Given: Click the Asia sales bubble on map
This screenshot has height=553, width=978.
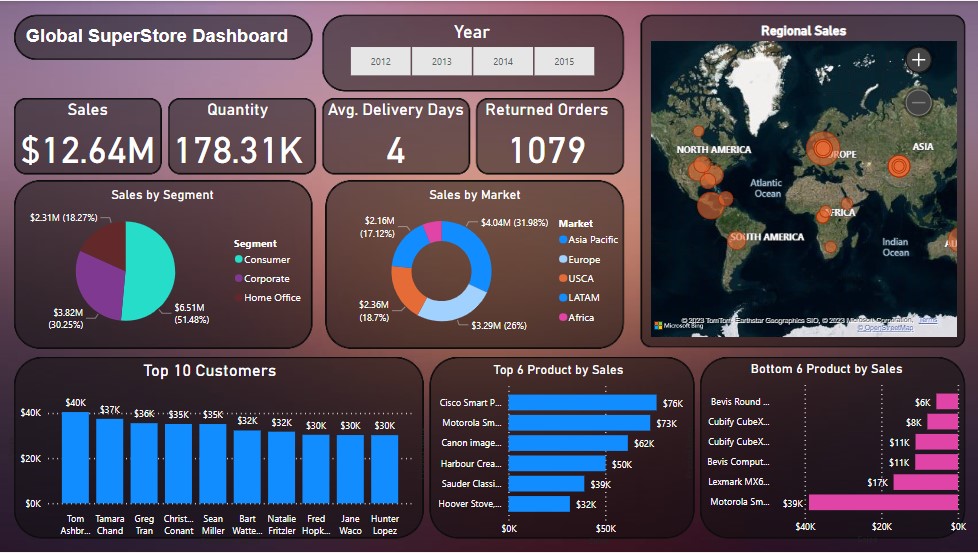Looking at the screenshot, I should (x=898, y=167).
